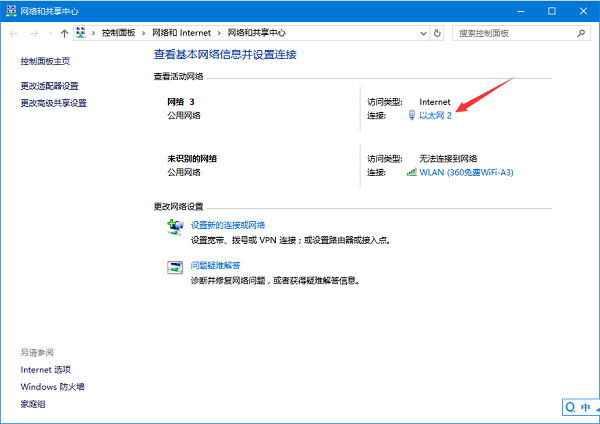The width and height of the screenshot is (600, 424).
Task: Open Windows 防火墙 link
Action: pyautogui.click(x=52, y=386)
